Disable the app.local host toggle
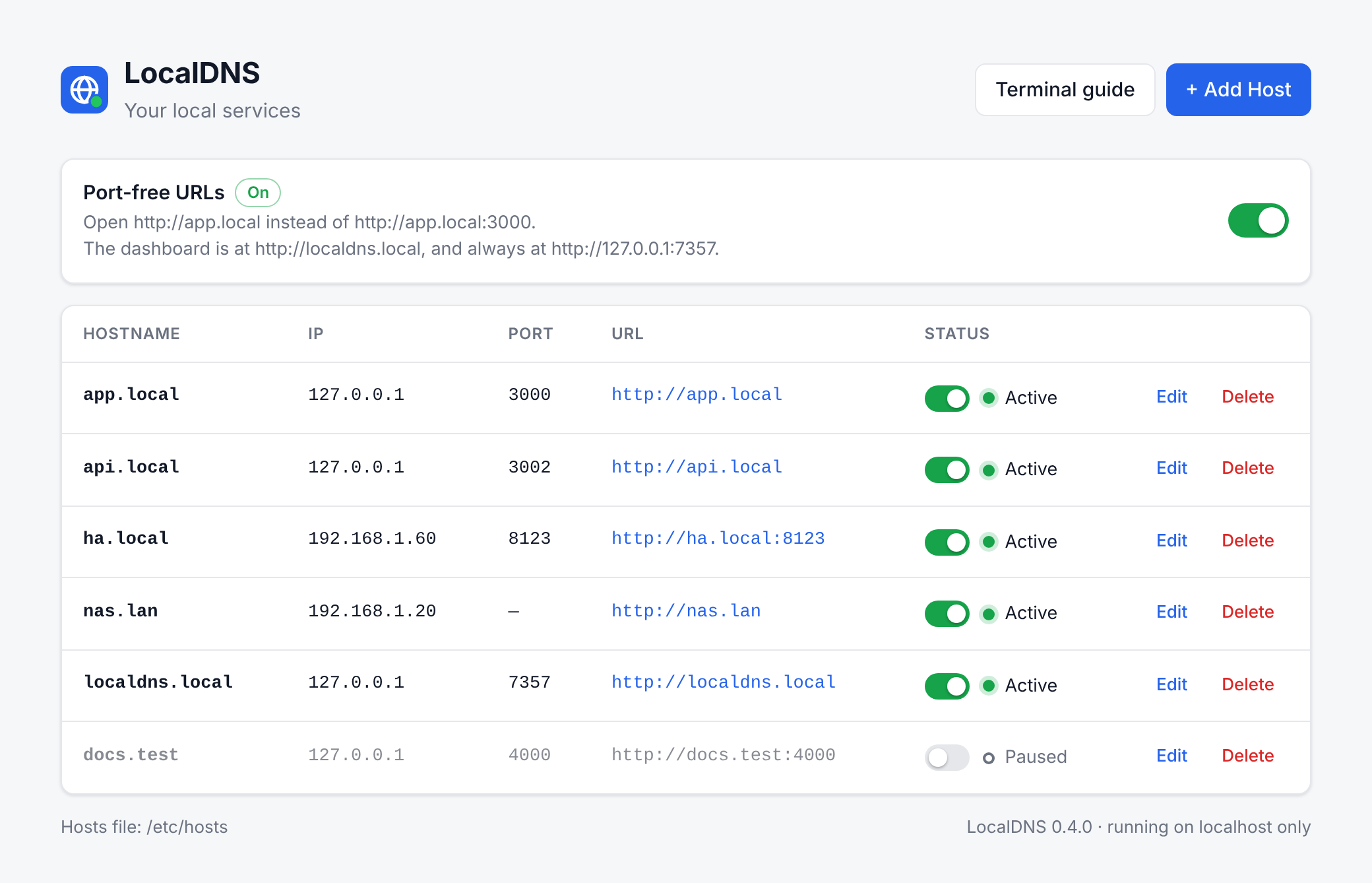The width and height of the screenshot is (1372, 883). coord(947,398)
